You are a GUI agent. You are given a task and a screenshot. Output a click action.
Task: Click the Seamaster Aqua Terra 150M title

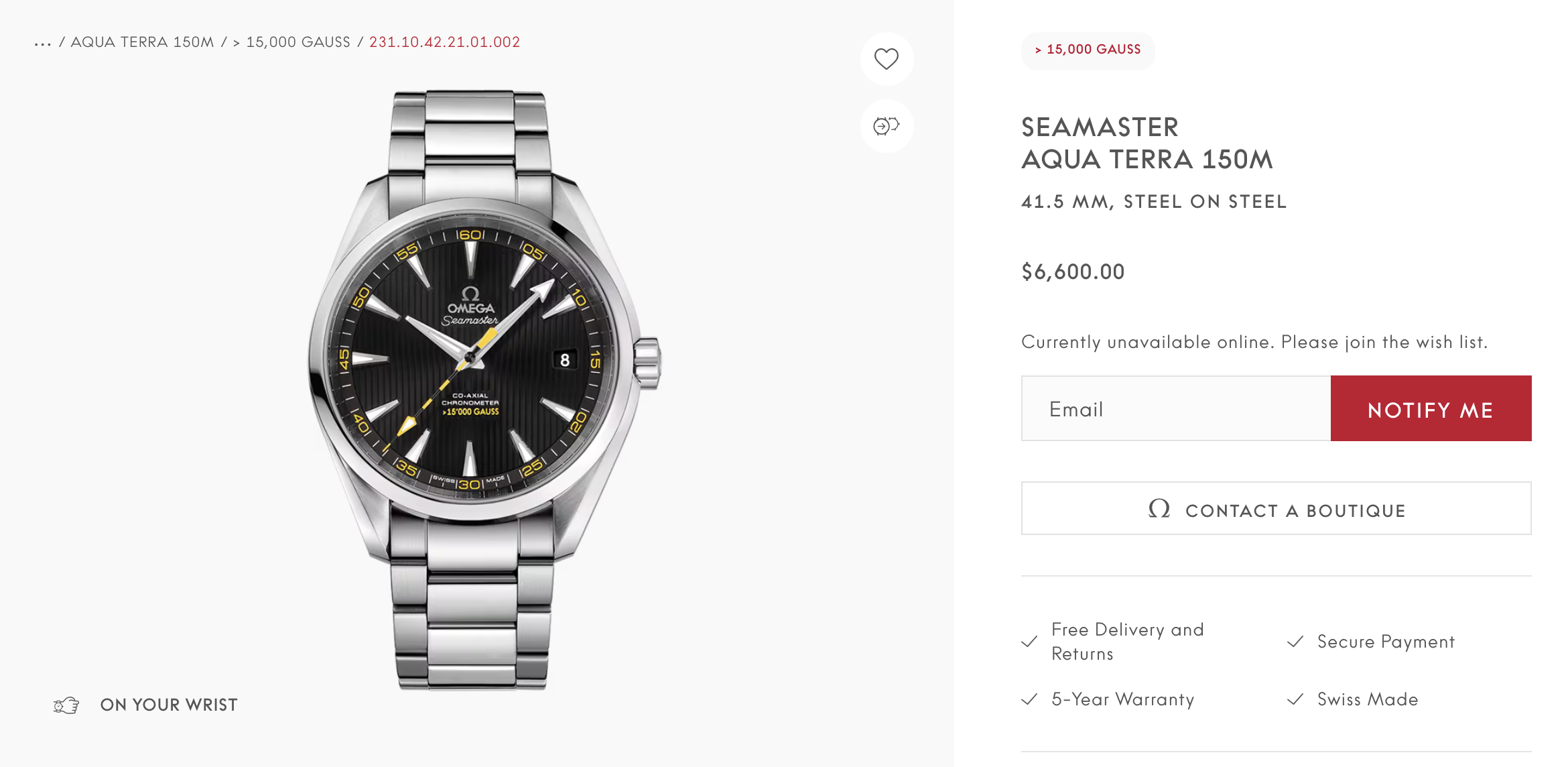pyautogui.click(x=1147, y=143)
